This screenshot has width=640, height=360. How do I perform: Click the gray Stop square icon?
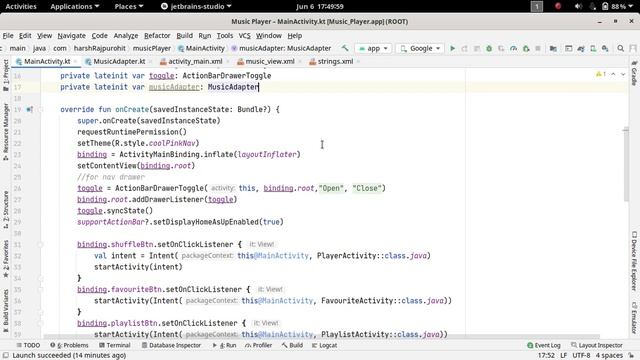pyautogui.click(x=538, y=49)
